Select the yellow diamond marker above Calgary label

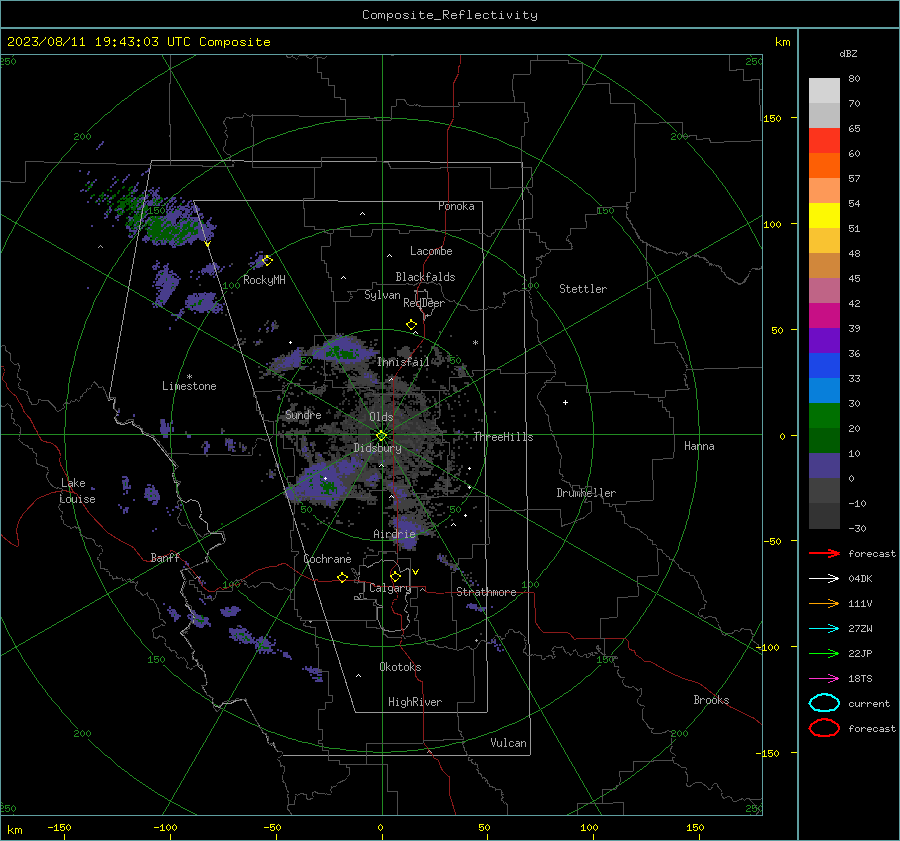[x=395, y=576]
